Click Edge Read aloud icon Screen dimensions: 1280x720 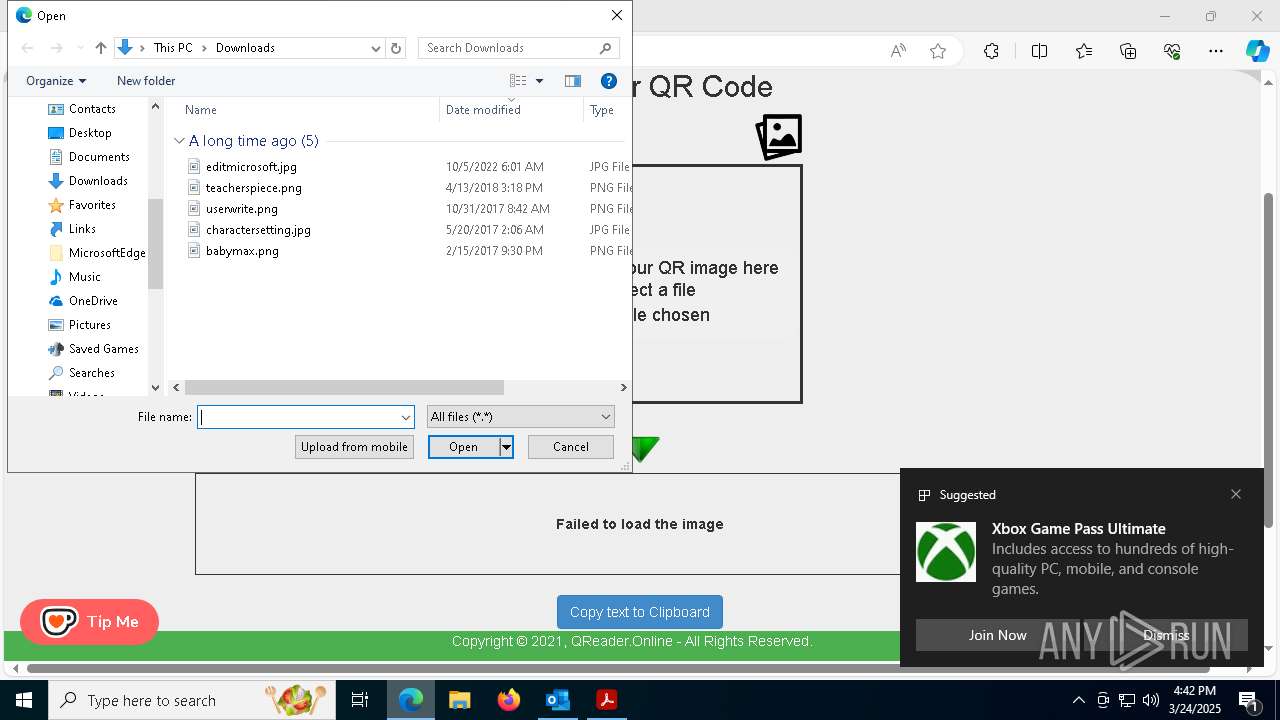pyautogui.click(x=898, y=51)
